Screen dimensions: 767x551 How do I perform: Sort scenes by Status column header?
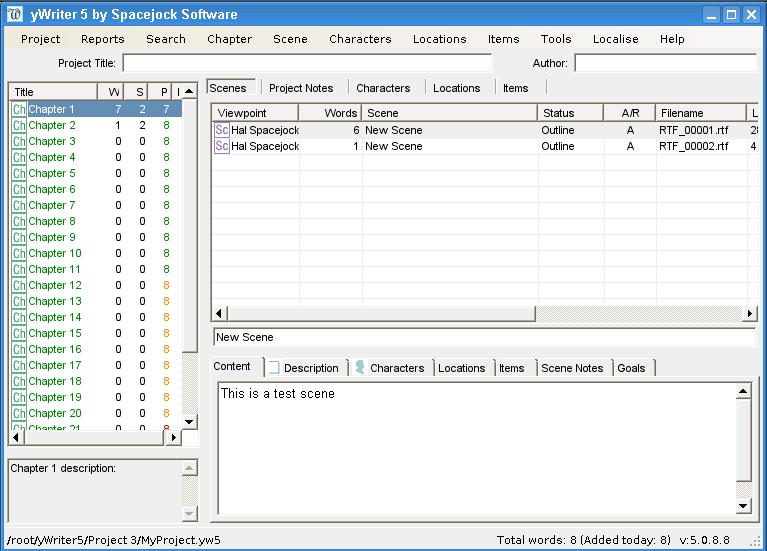pos(570,113)
